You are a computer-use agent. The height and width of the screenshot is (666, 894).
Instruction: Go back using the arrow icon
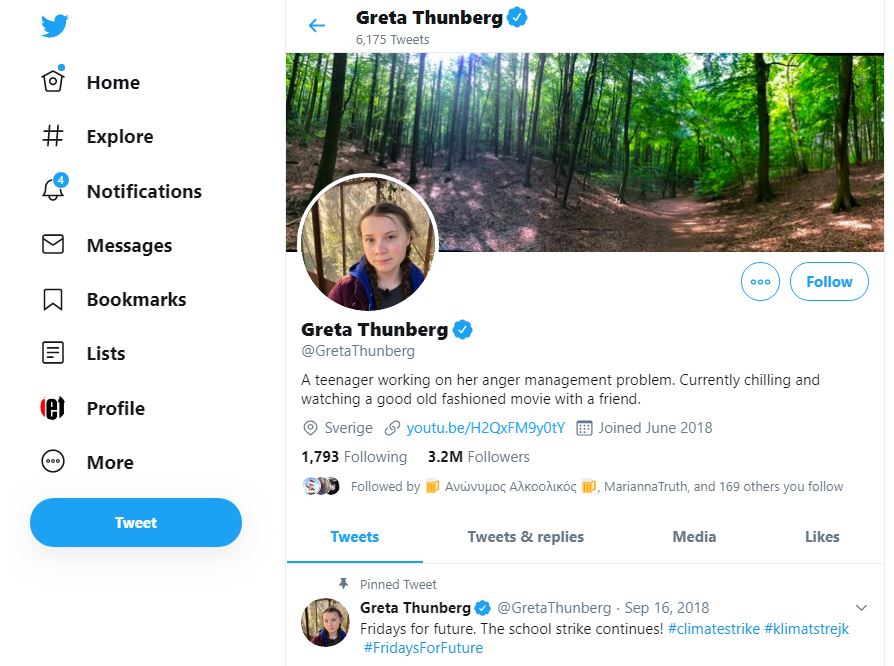316,25
